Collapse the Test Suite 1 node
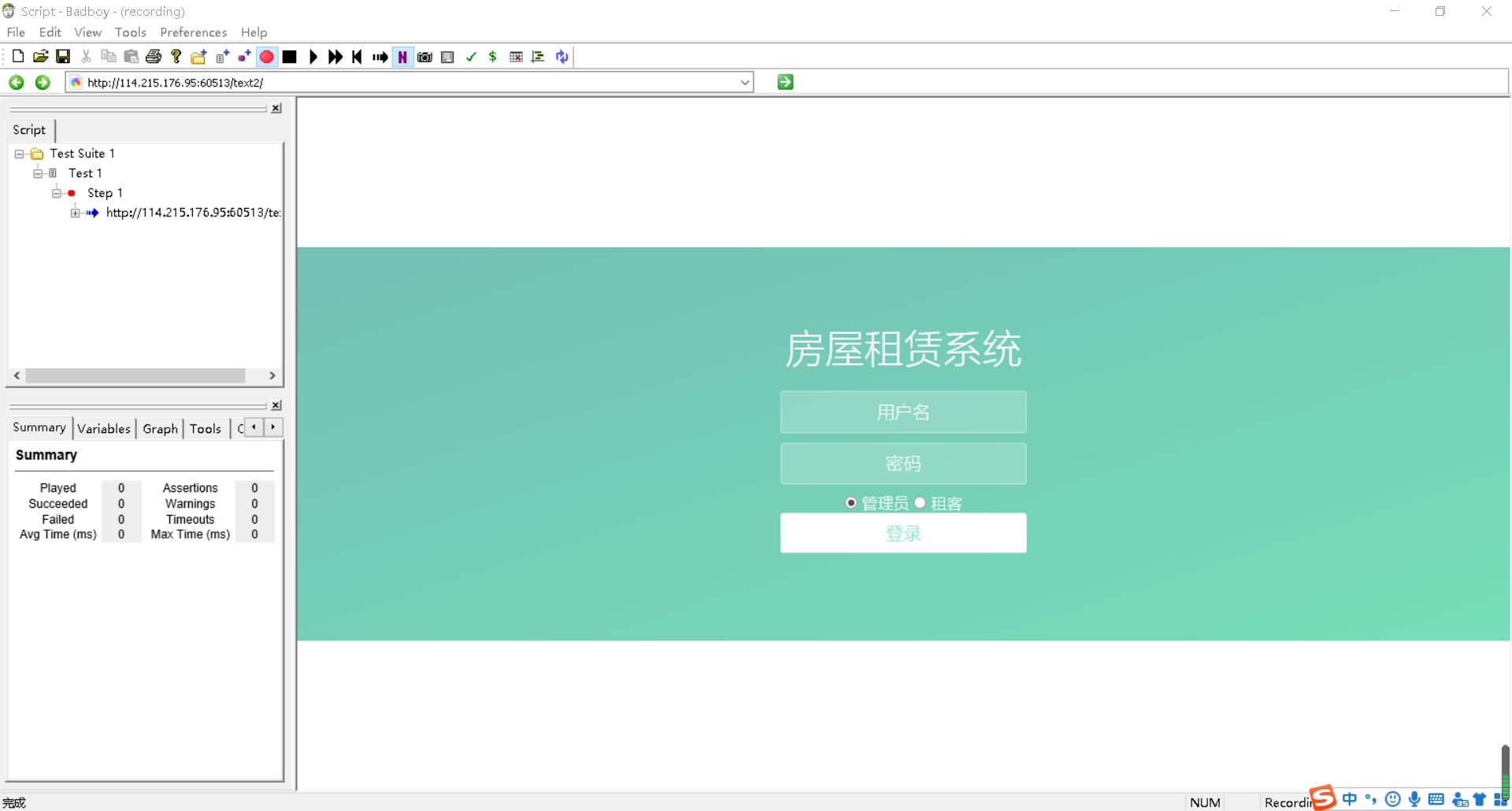 (x=19, y=154)
